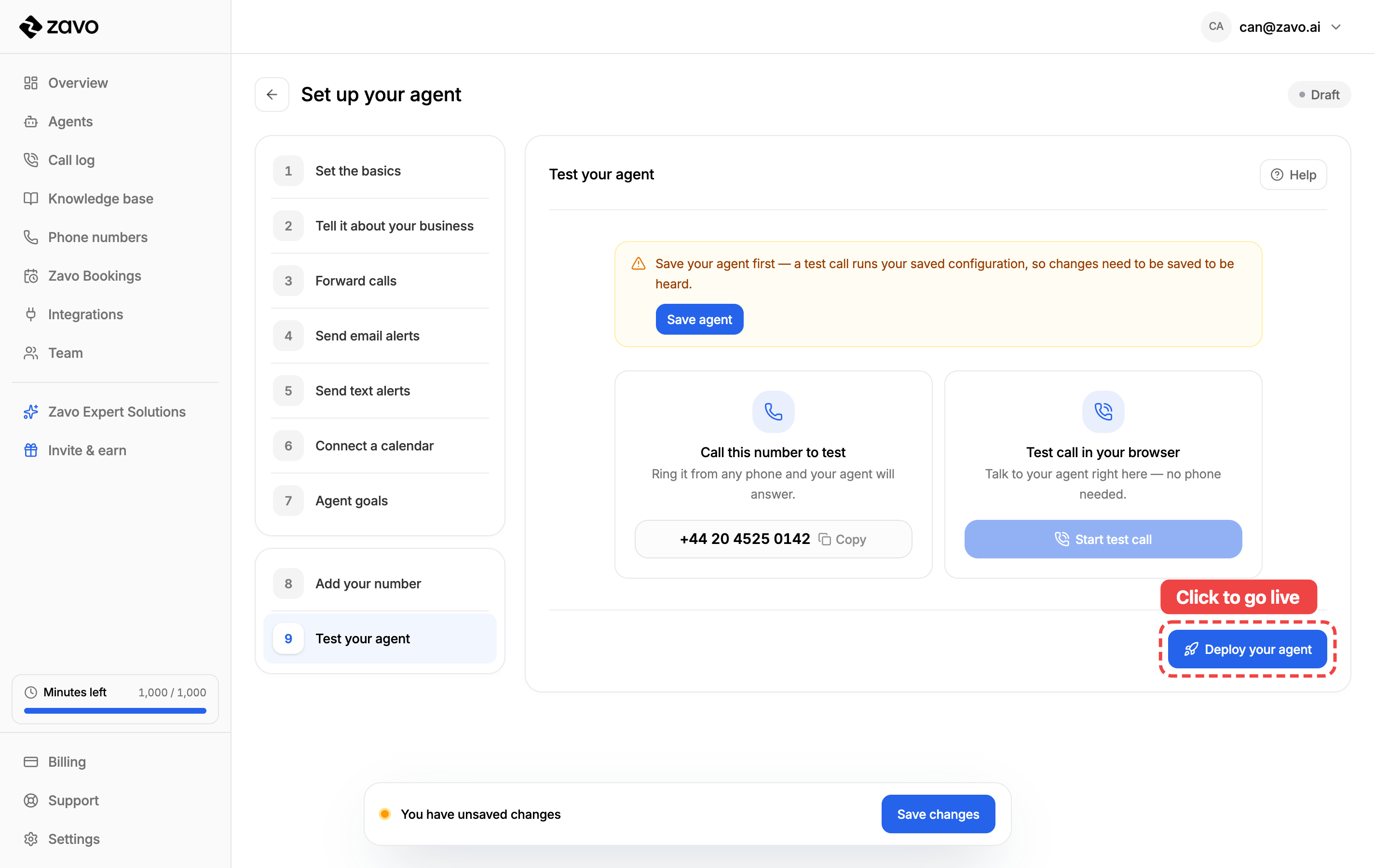This screenshot has width=1389, height=868.
Task: Click the Zavo Expert Solutions sparkle icon
Action: click(31, 412)
